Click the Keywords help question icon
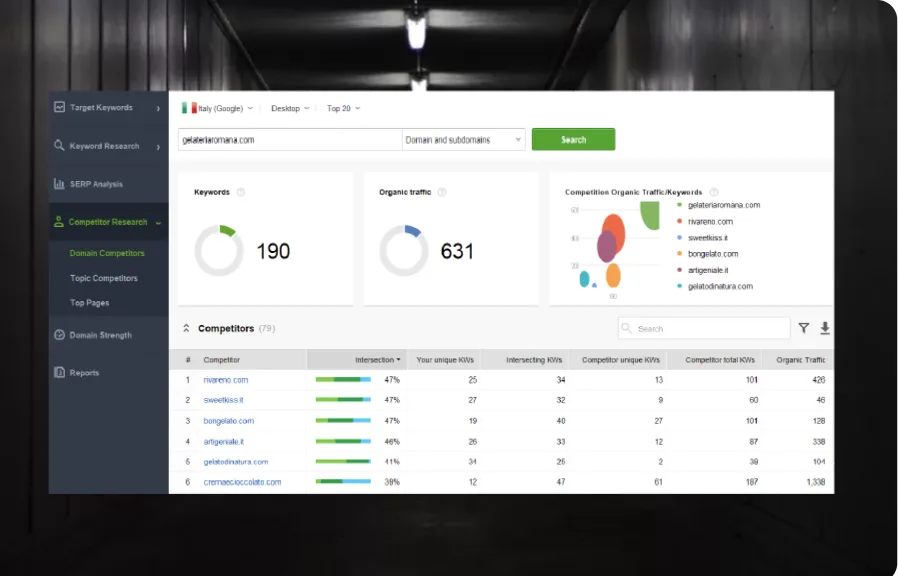 tap(241, 192)
